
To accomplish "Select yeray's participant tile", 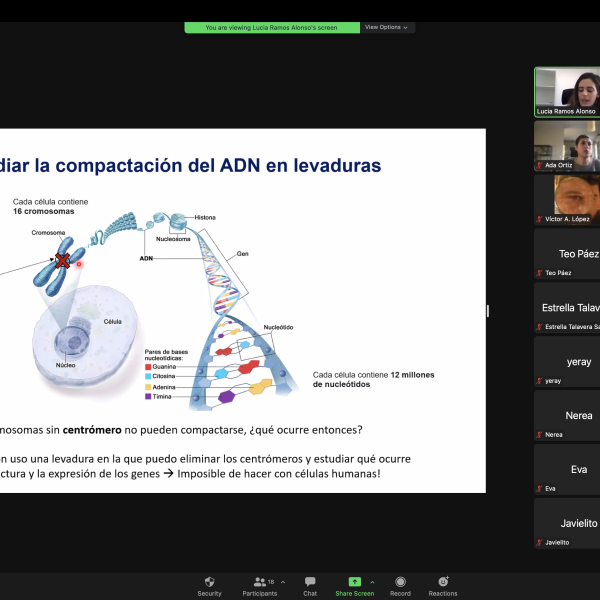I will tap(567, 361).
